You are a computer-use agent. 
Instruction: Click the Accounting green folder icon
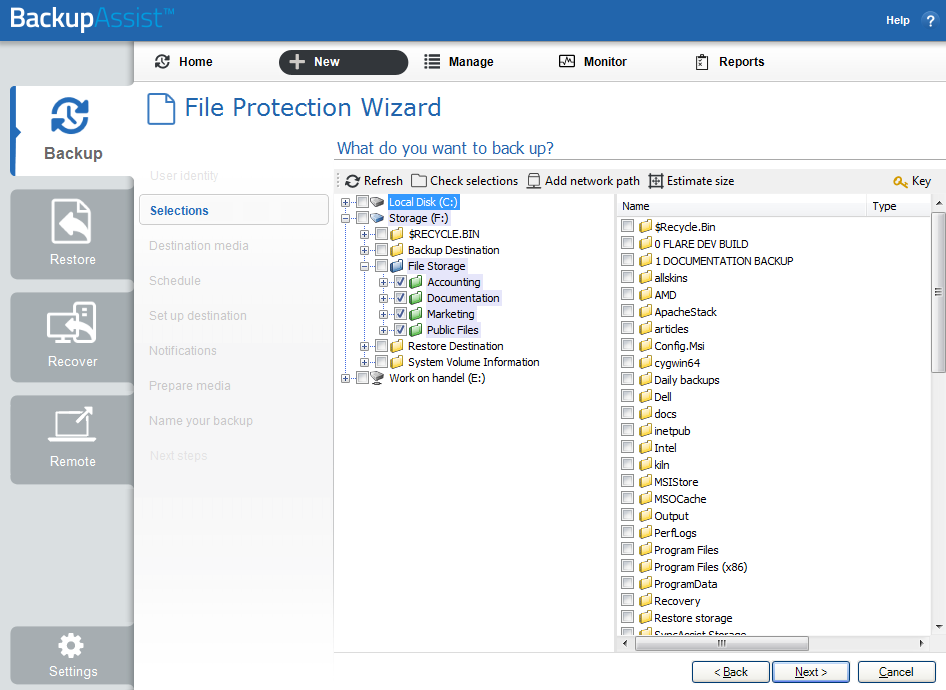click(416, 282)
